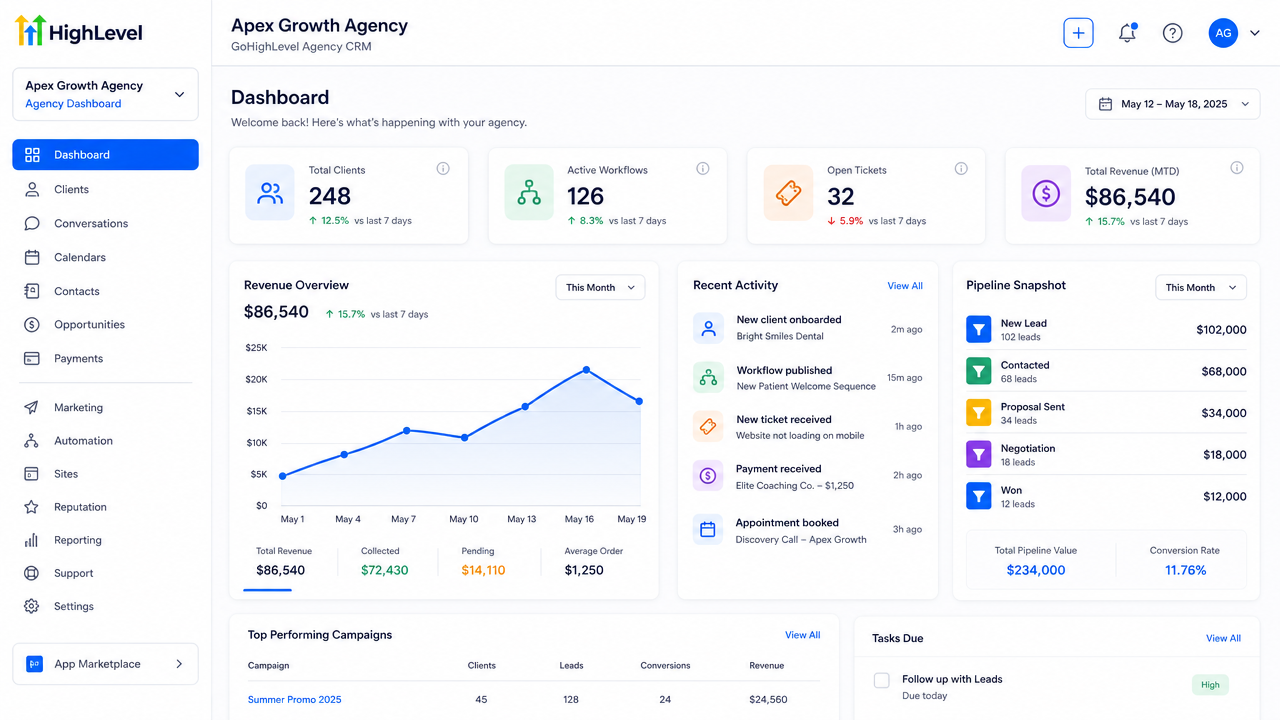Open the notifications bell
1280x720 pixels.
(1127, 33)
